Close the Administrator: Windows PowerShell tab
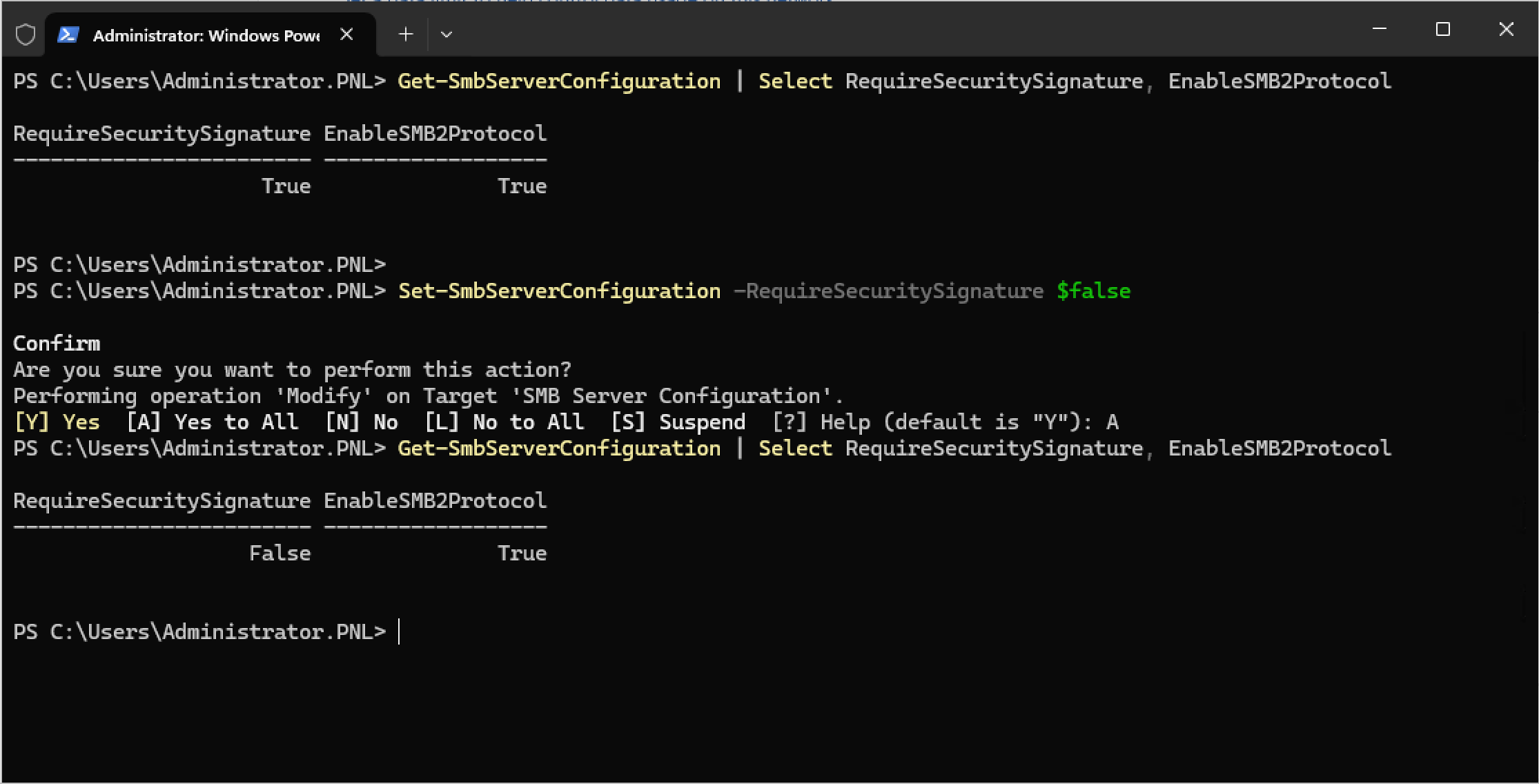 pyautogui.click(x=347, y=35)
